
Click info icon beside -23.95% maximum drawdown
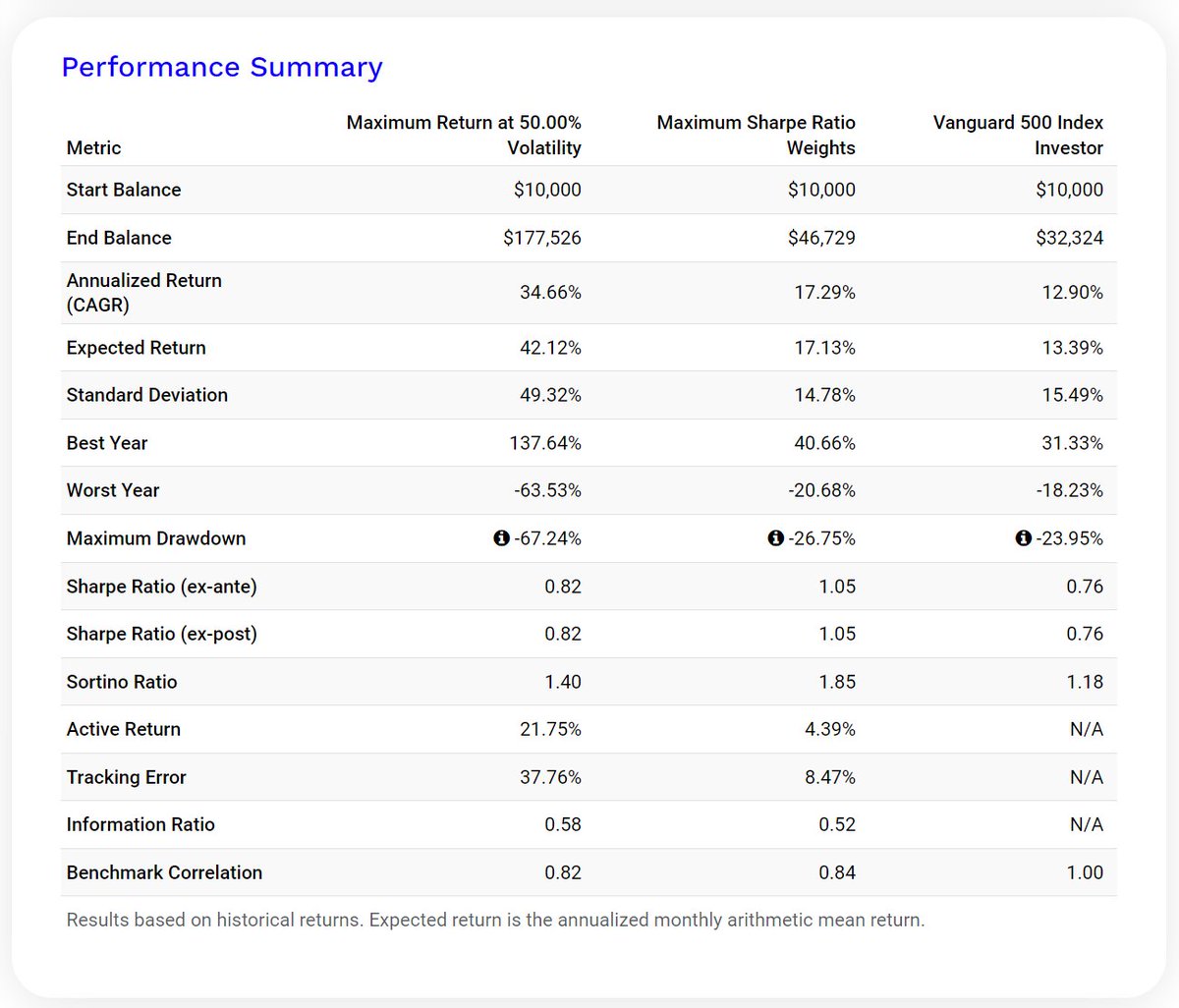[1023, 538]
